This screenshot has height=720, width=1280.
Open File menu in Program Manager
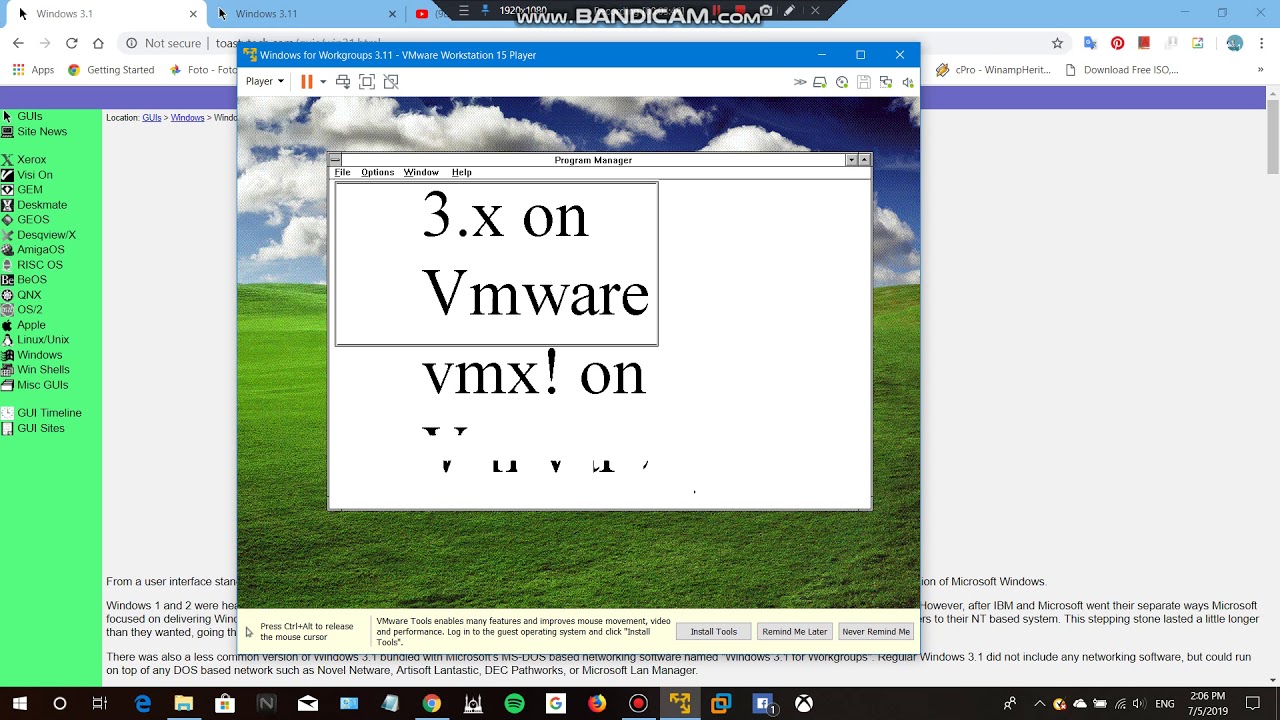(x=342, y=172)
